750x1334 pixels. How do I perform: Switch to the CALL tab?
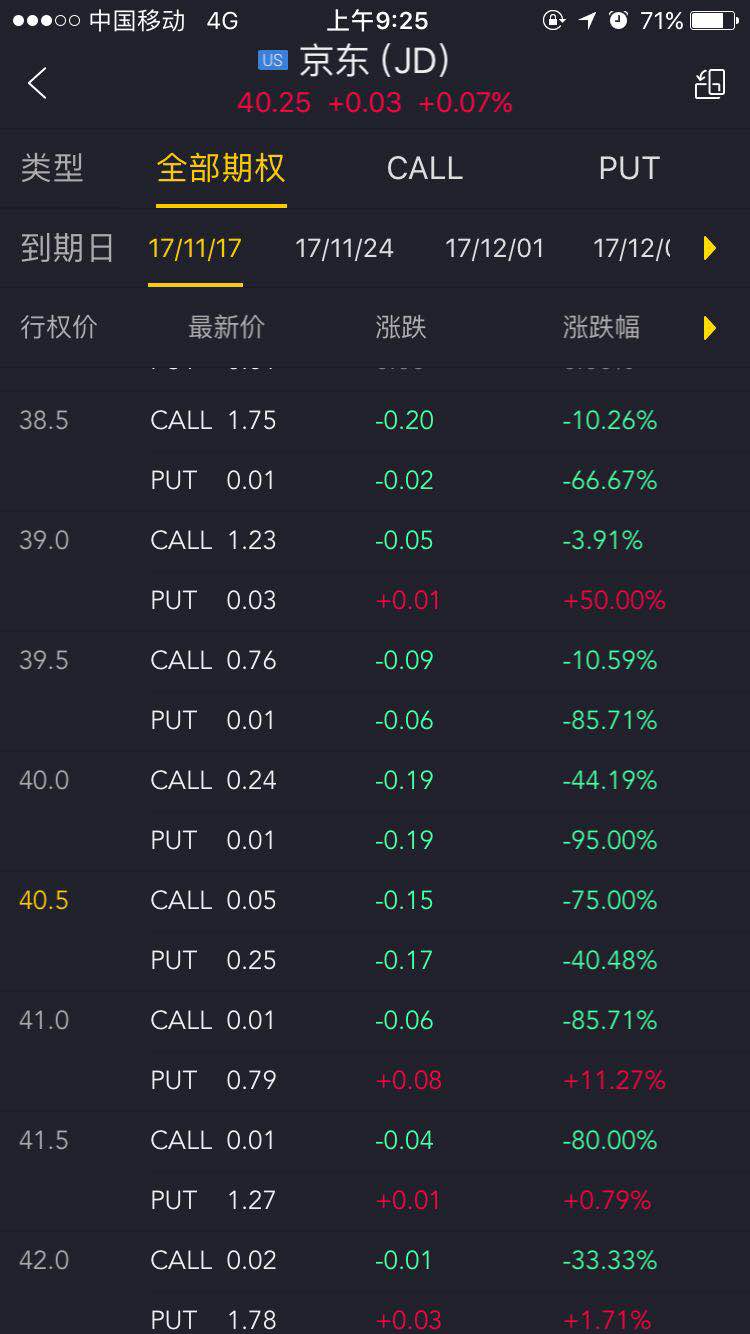pyautogui.click(x=425, y=168)
